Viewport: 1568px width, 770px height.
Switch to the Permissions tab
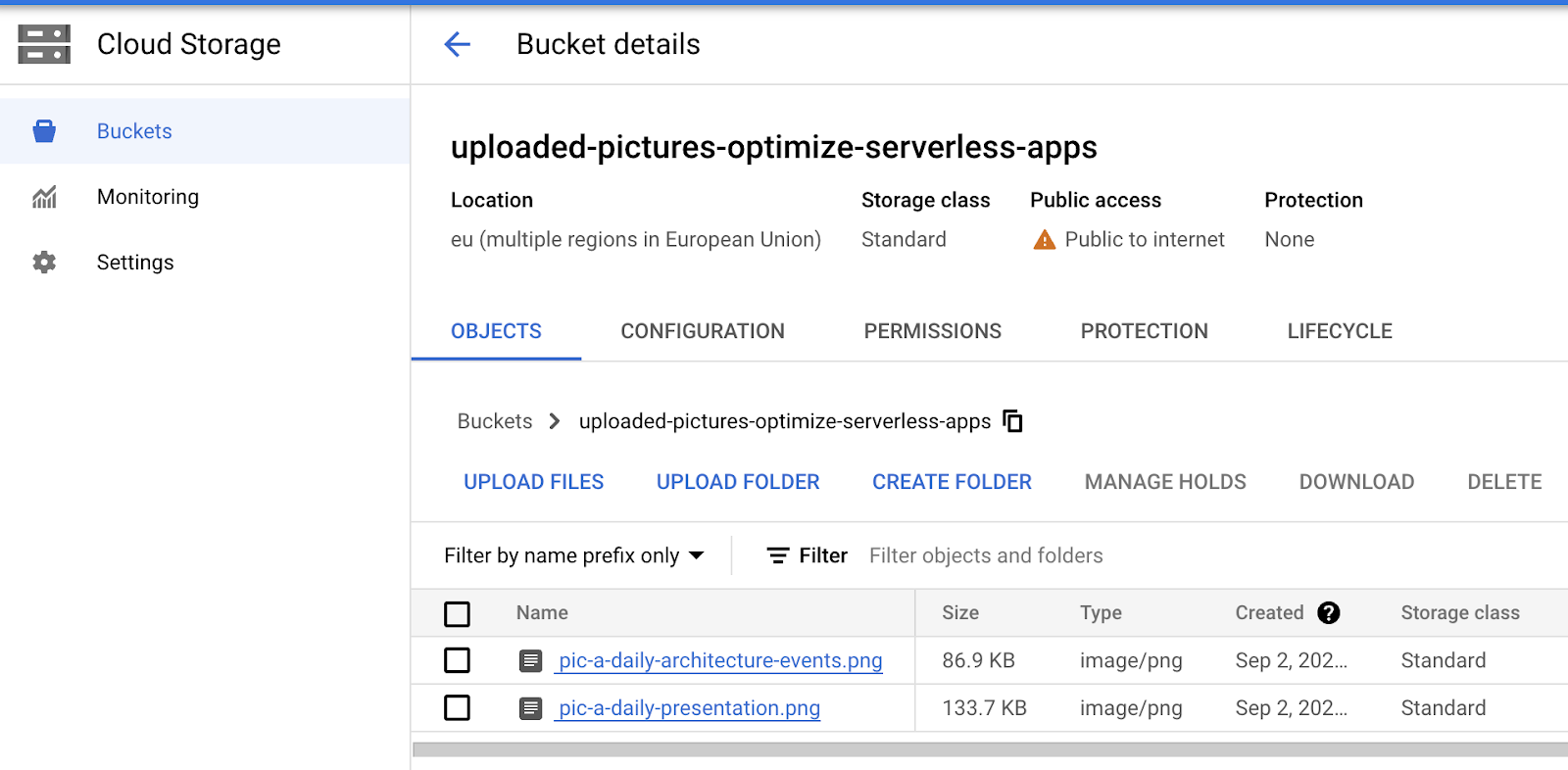[932, 331]
